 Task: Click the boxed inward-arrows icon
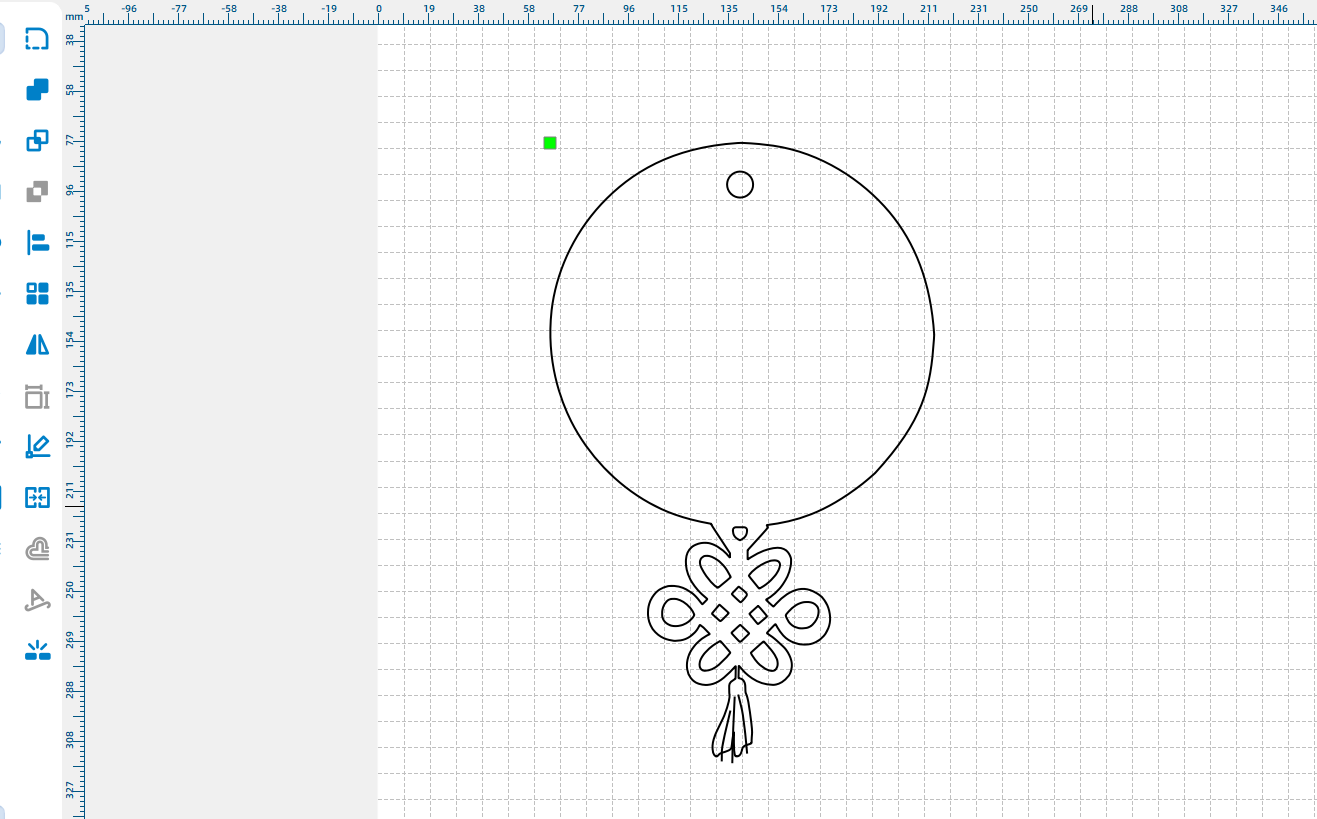(x=37, y=497)
